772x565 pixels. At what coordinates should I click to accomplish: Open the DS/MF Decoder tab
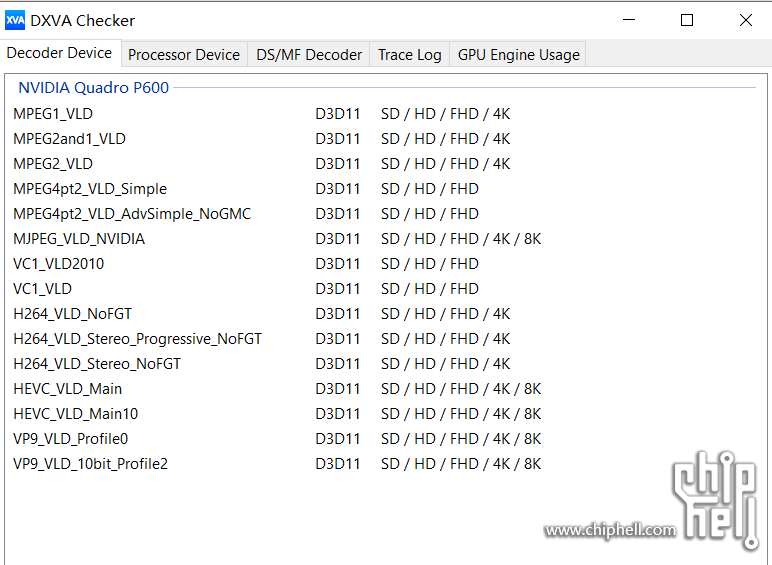[x=309, y=55]
